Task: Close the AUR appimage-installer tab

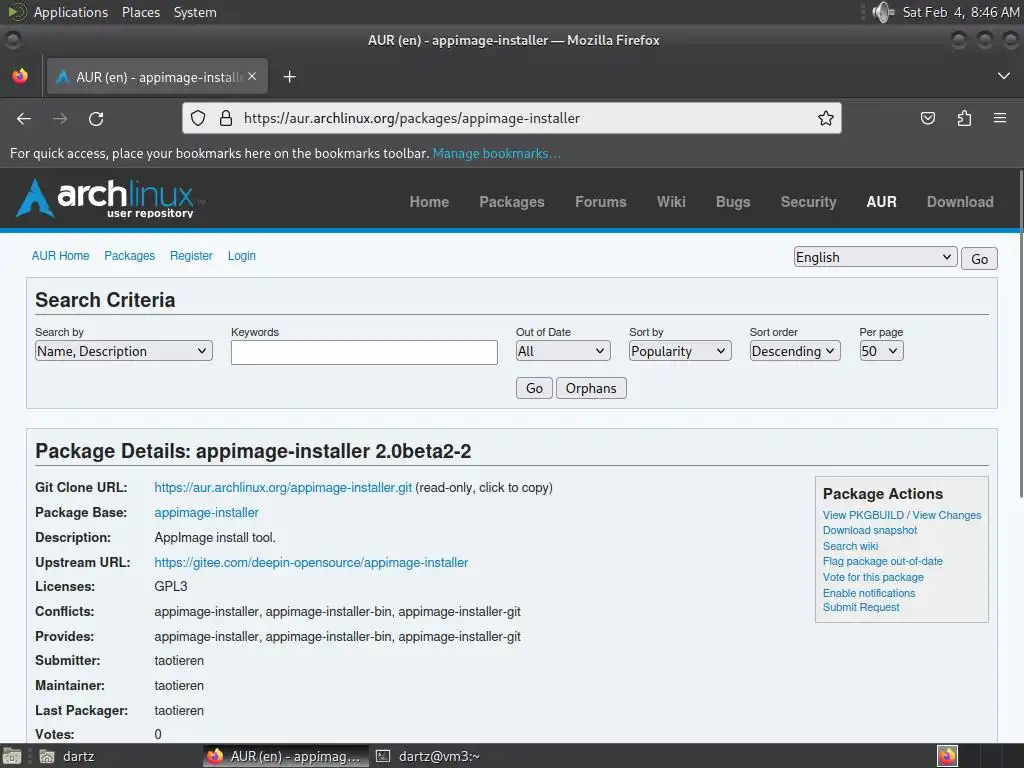Action: tap(252, 76)
